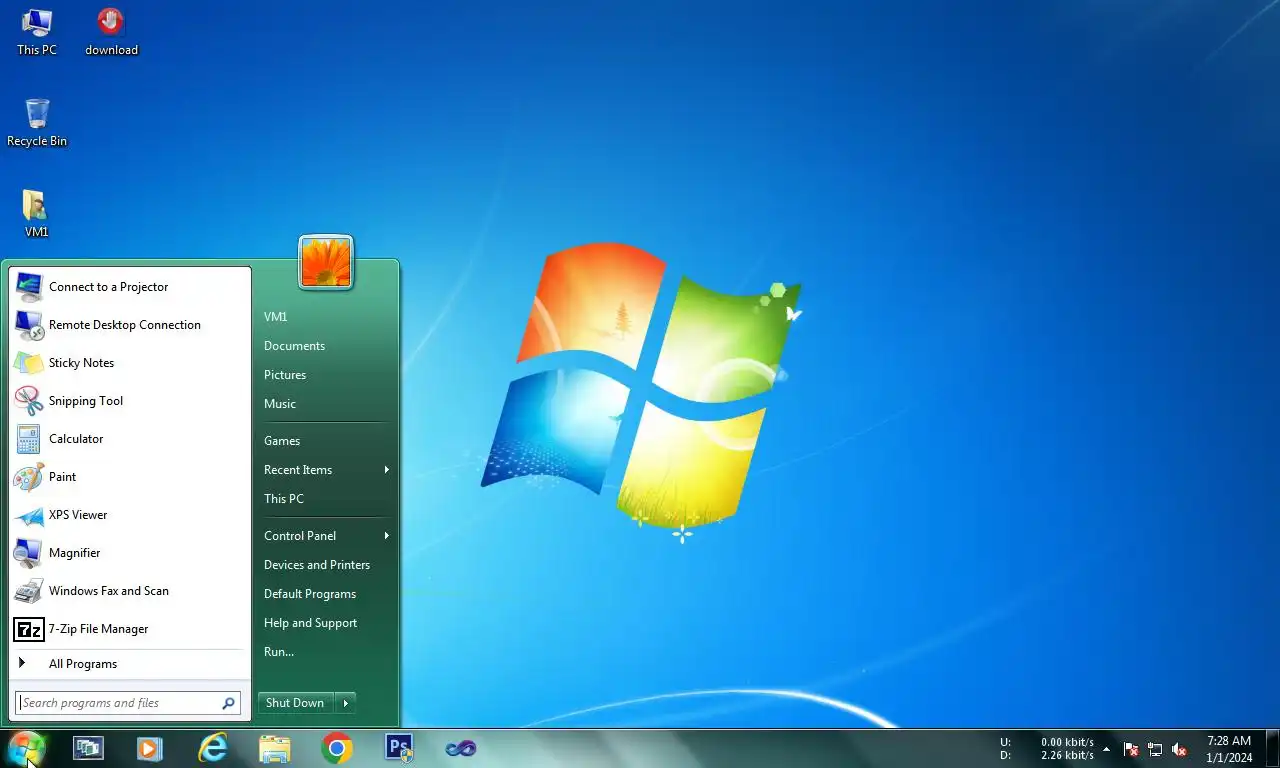Open Pictures from Start menu
Screen dimensions: 1280x768
pos(326,375)
